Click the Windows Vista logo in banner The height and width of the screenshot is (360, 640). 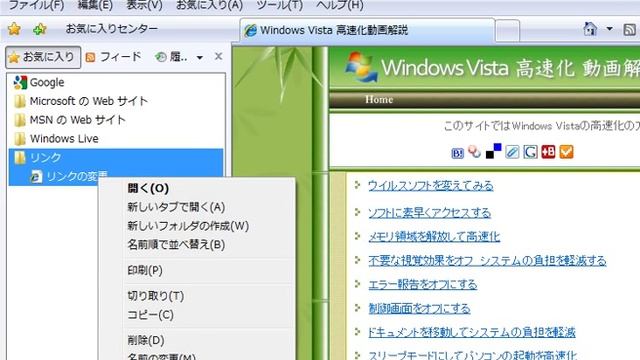tap(361, 67)
